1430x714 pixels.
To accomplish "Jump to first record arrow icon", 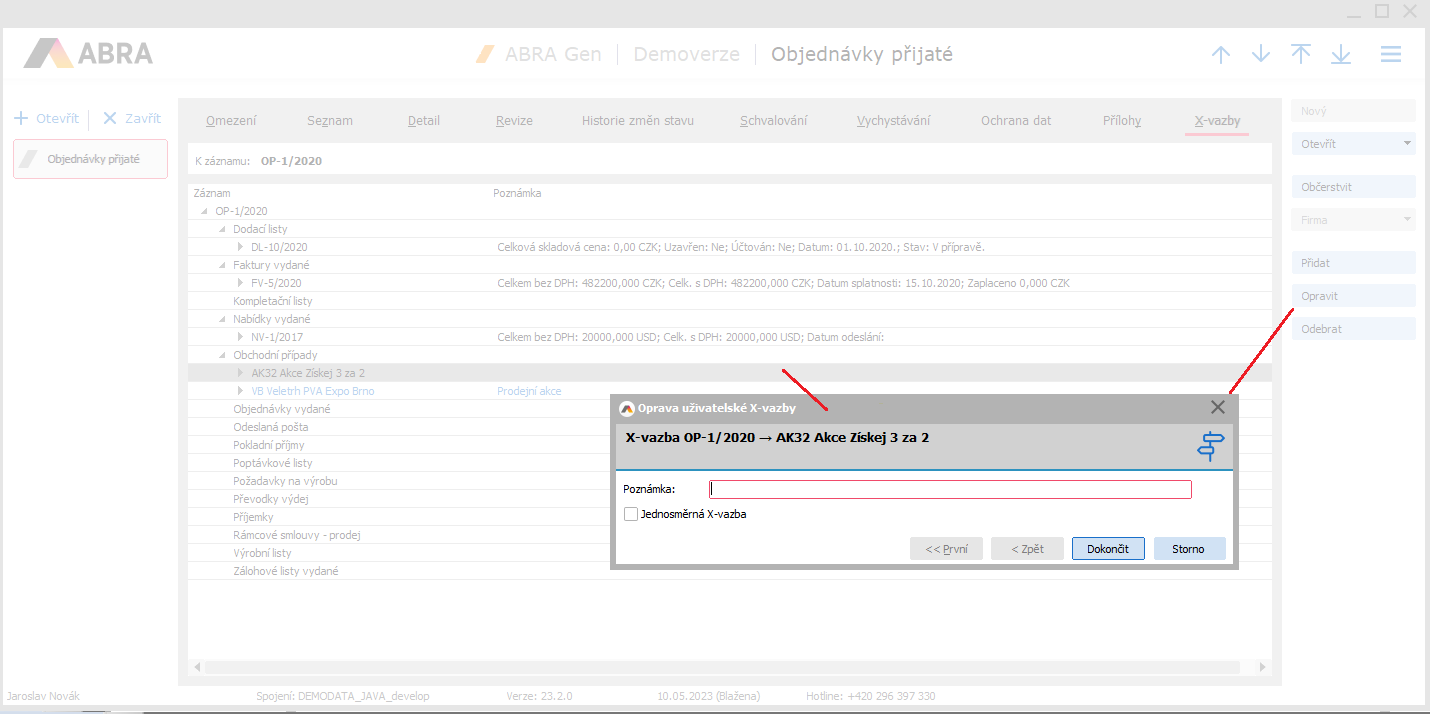I will (1301, 55).
